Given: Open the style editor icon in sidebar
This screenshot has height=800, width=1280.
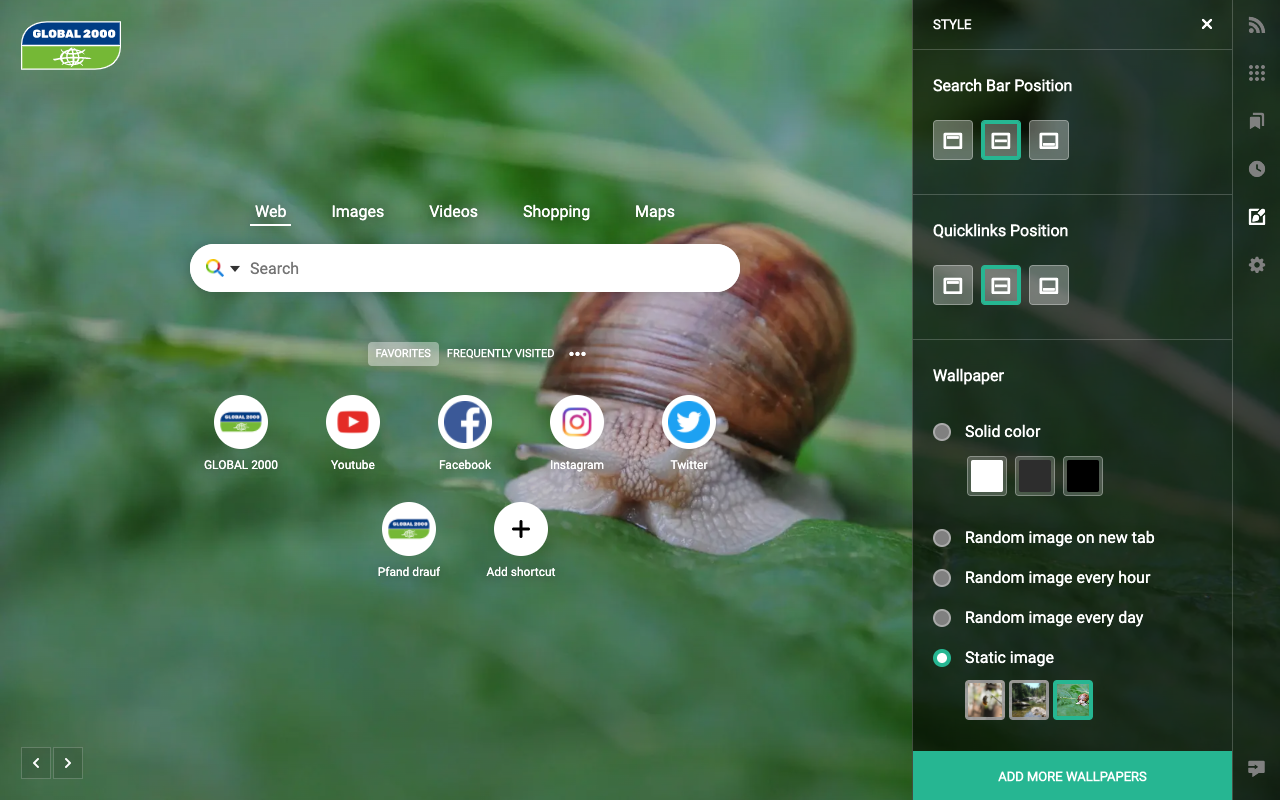Looking at the screenshot, I should tap(1257, 217).
